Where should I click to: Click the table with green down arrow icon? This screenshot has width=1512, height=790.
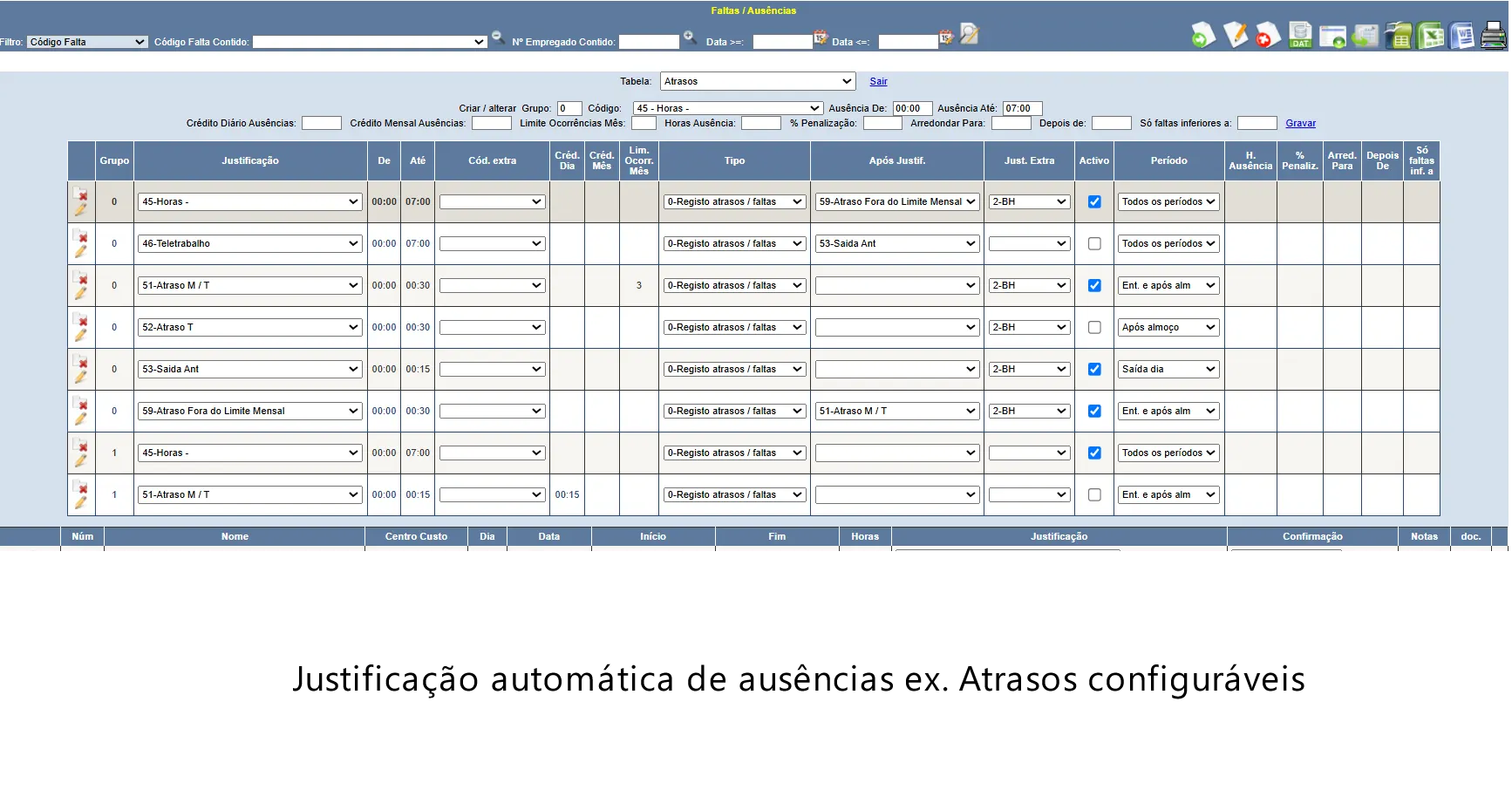1332,35
